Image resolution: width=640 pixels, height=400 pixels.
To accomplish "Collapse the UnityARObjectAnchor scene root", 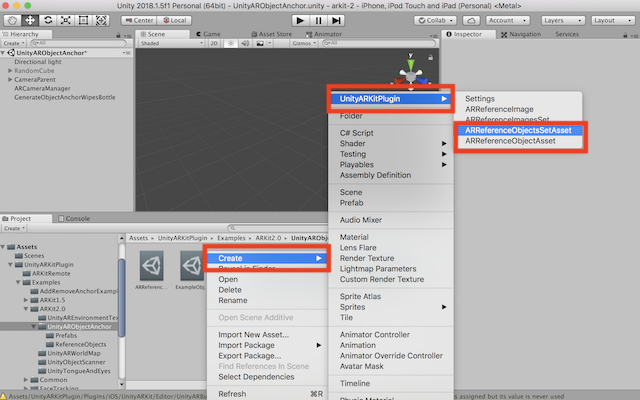I will 3,53.
